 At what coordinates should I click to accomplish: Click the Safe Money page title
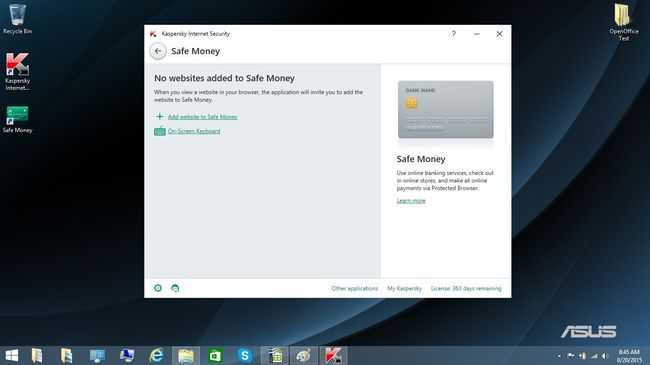click(195, 51)
